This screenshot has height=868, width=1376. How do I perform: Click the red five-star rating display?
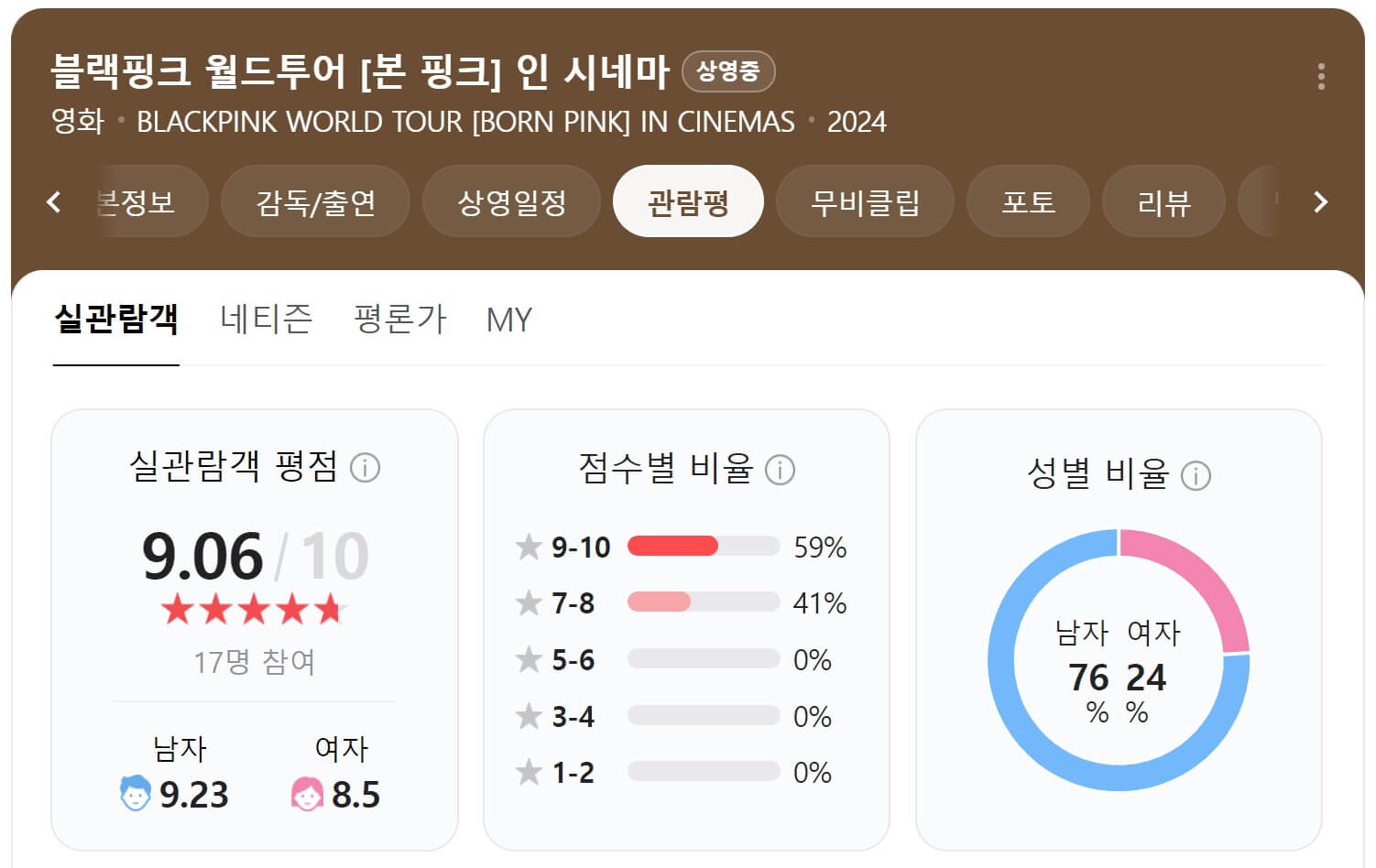click(x=254, y=608)
